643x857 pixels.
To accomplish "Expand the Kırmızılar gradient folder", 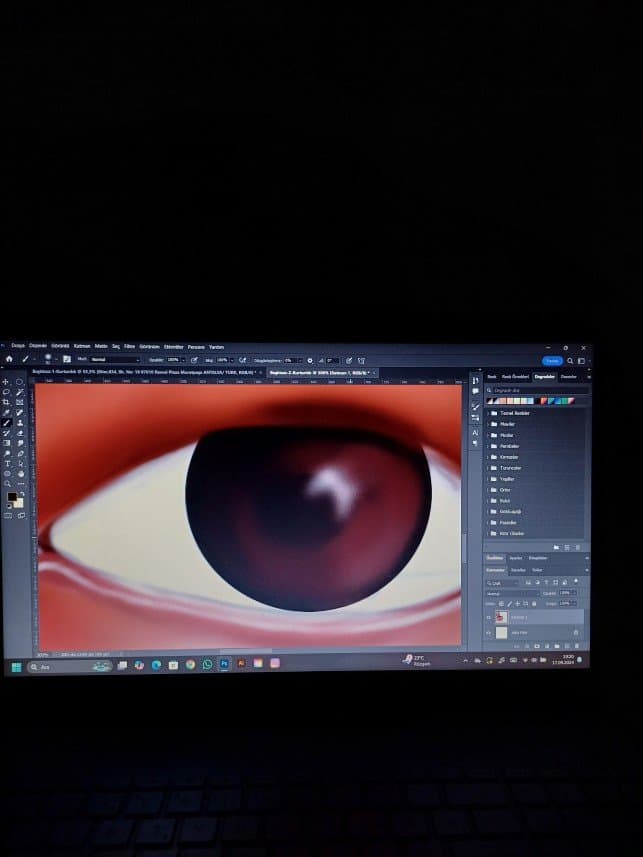I will point(488,457).
